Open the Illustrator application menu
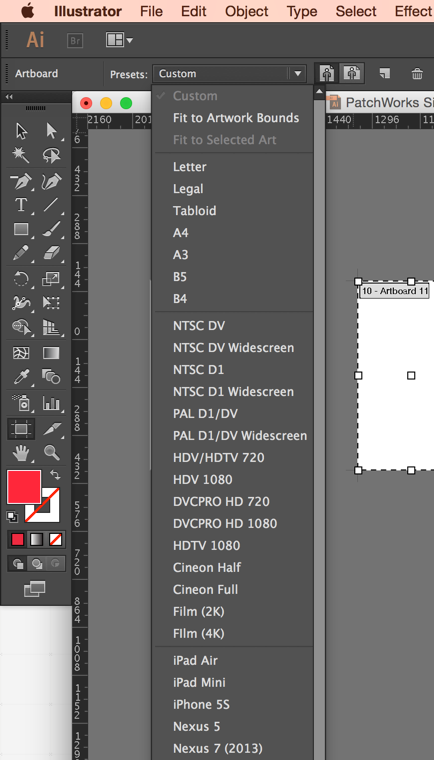This screenshot has width=434, height=760. pyautogui.click(x=88, y=11)
